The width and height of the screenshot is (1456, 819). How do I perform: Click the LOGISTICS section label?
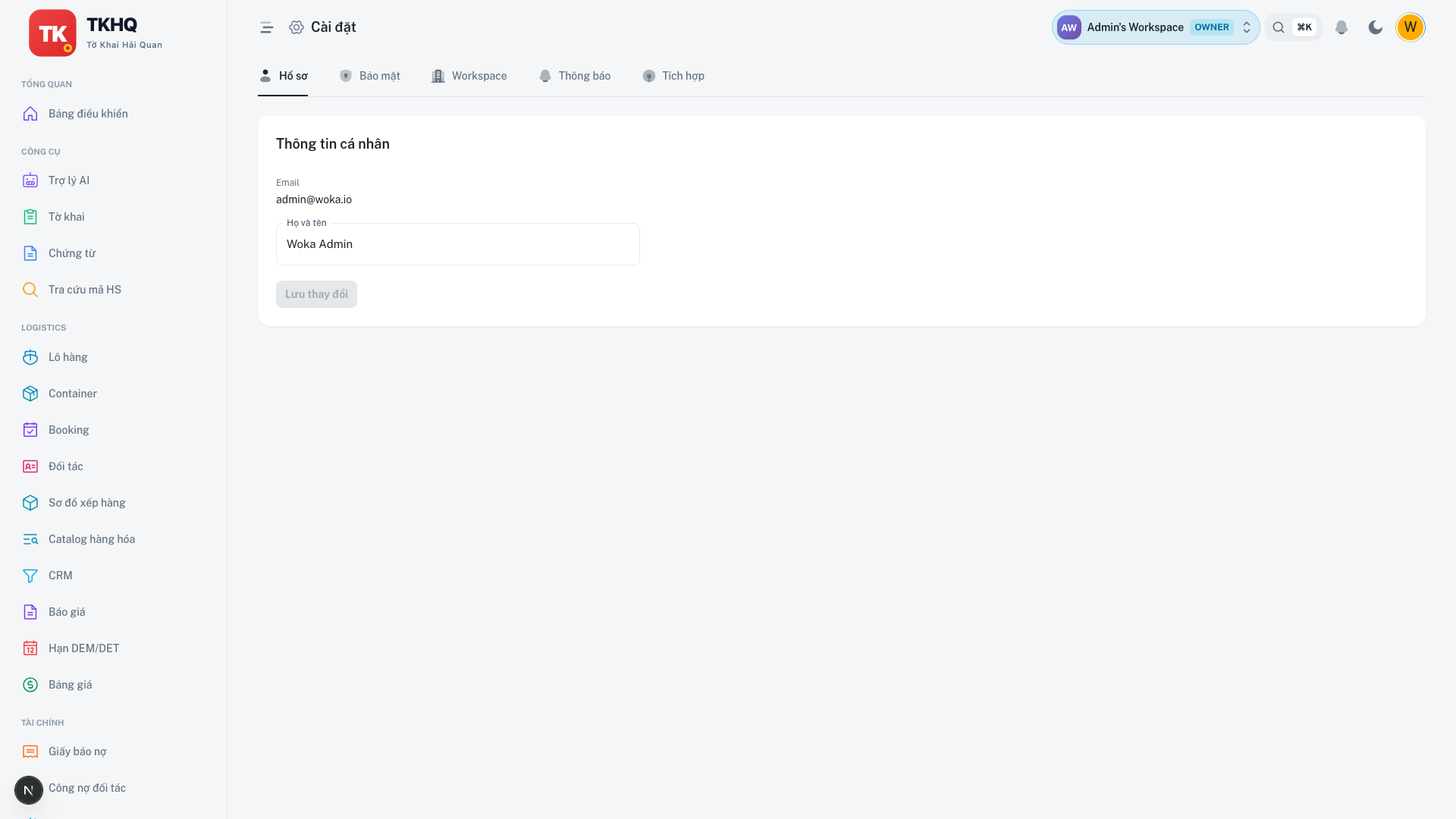[43, 328]
